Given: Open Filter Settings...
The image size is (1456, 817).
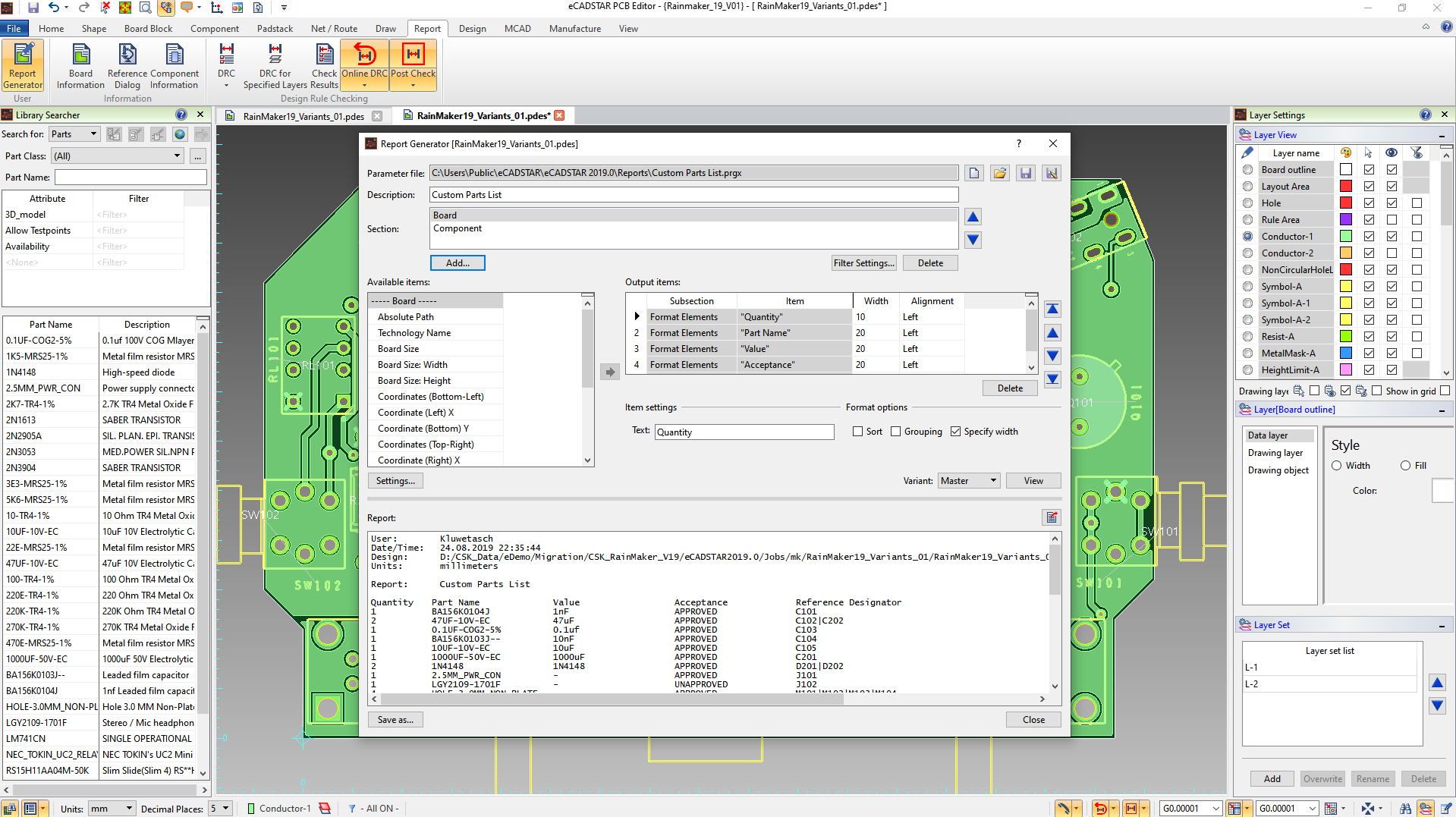Looking at the screenshot, I should click(x=863, y=263).
